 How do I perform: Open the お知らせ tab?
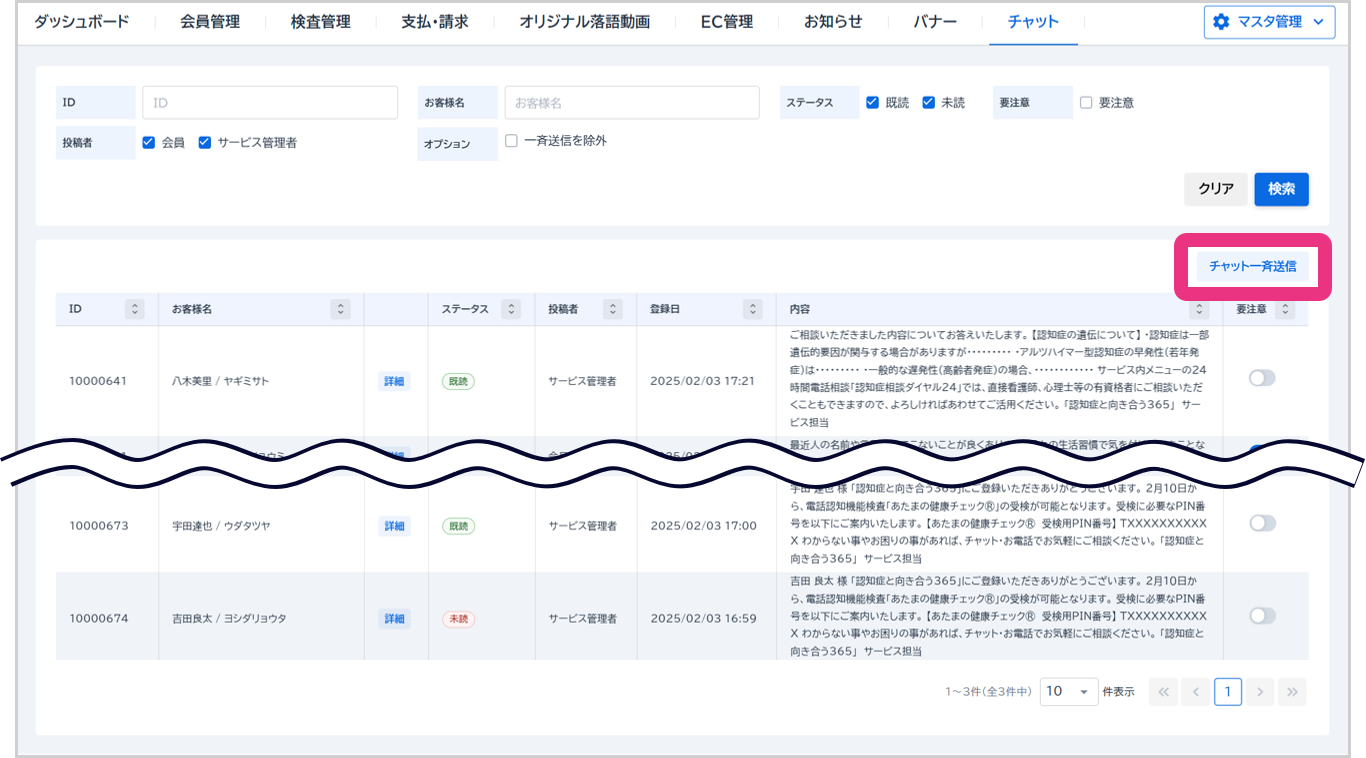tap(832, 21)
